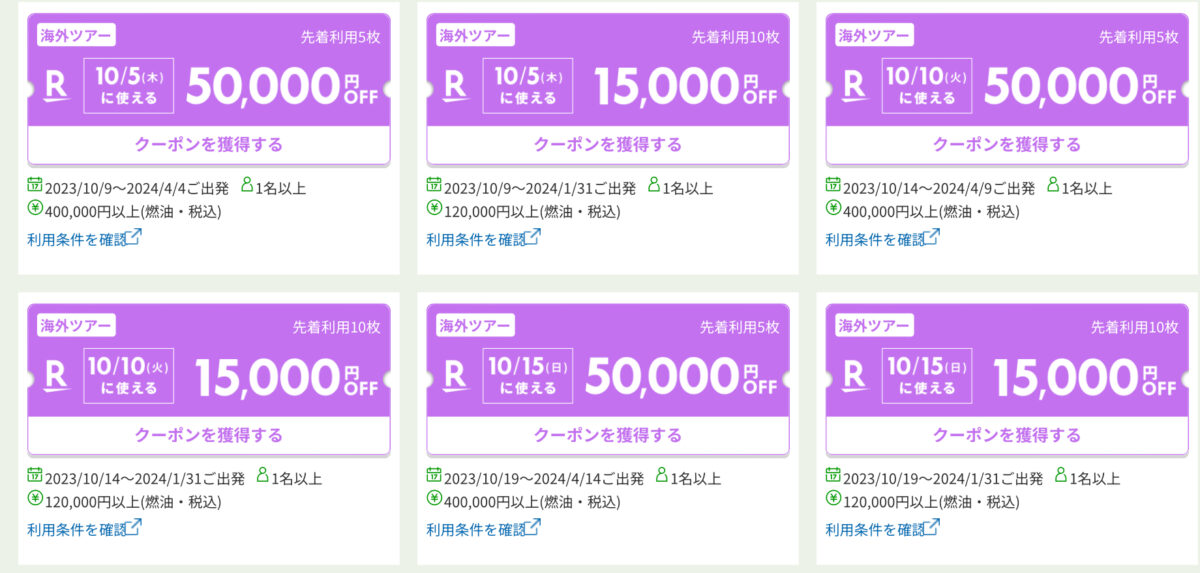Click yen icon under 10/10 50,000円 coupon
1200x573 pixels.
tap(833, 209)
